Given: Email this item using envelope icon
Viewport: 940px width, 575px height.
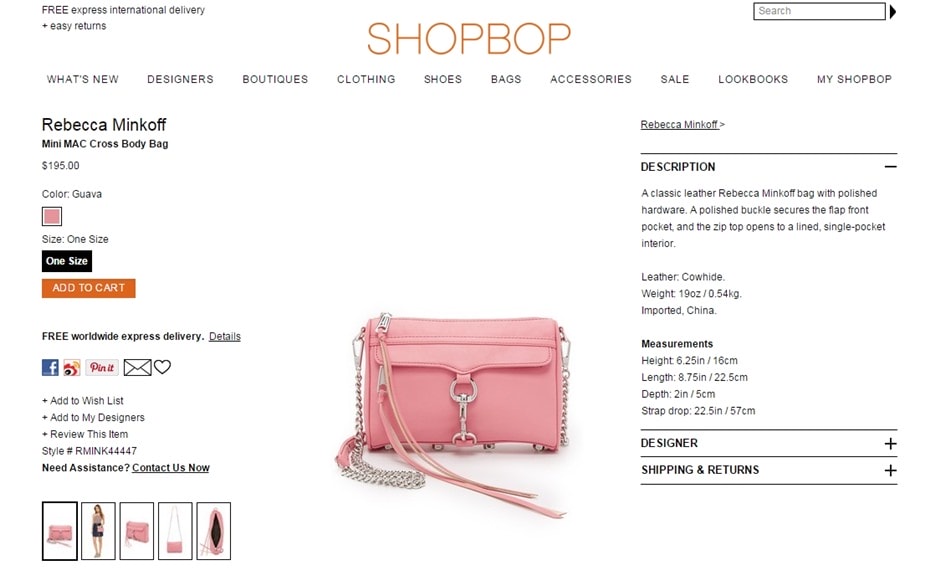Looking at the screenshot, I should 137,367.
